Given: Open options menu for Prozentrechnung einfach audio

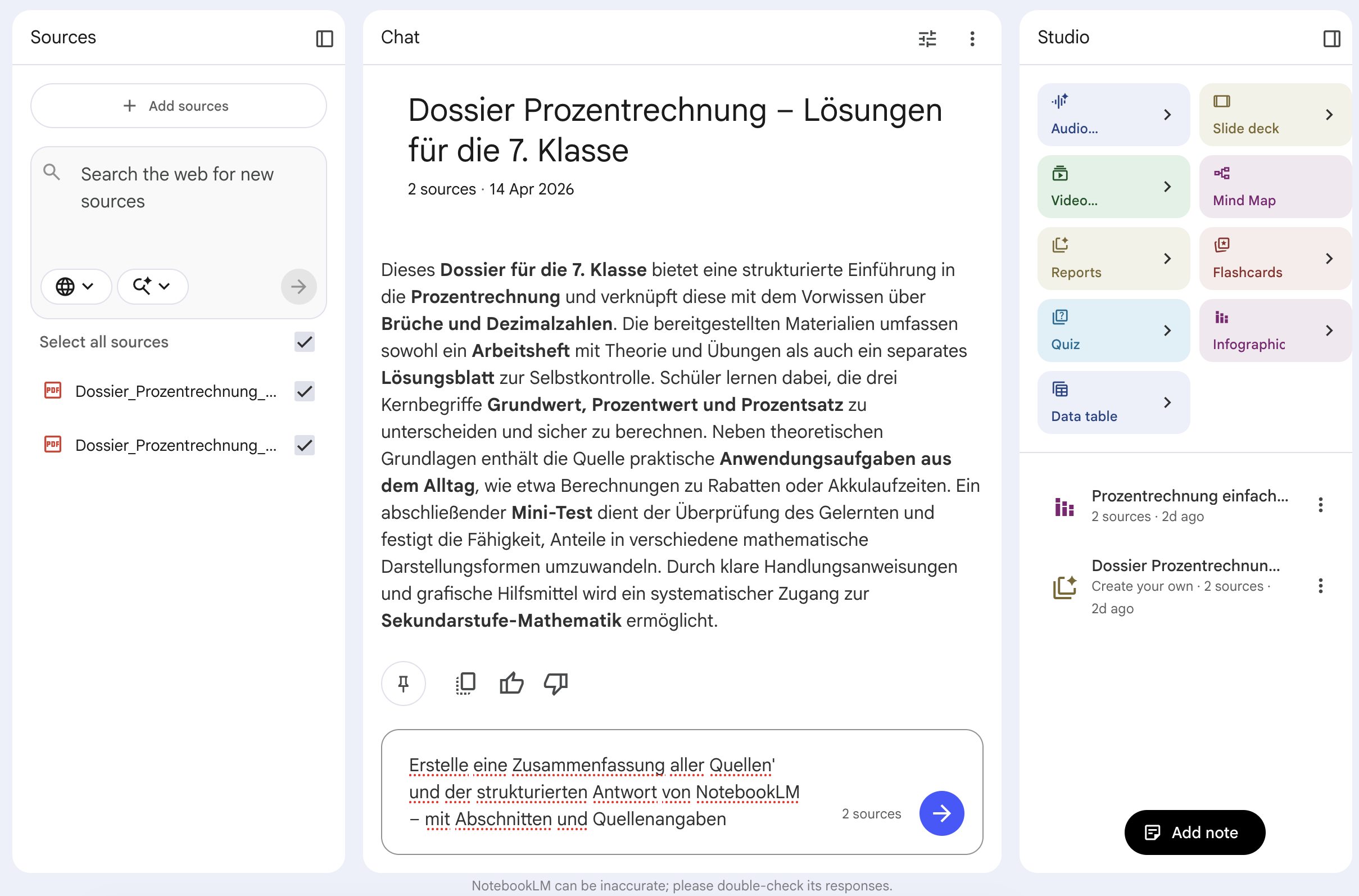Looking at the screenshot, I should pos(1320,504).
